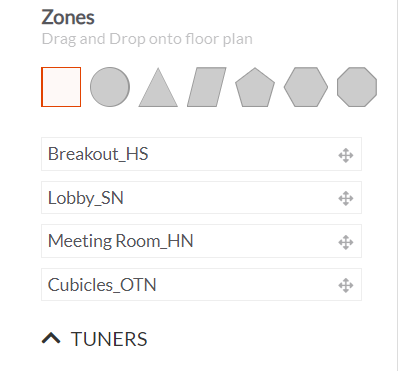The height and width of the screenshot is (371, 401).
Task: Click the move handle on Lobby_SN
Action: click(346, 199)
